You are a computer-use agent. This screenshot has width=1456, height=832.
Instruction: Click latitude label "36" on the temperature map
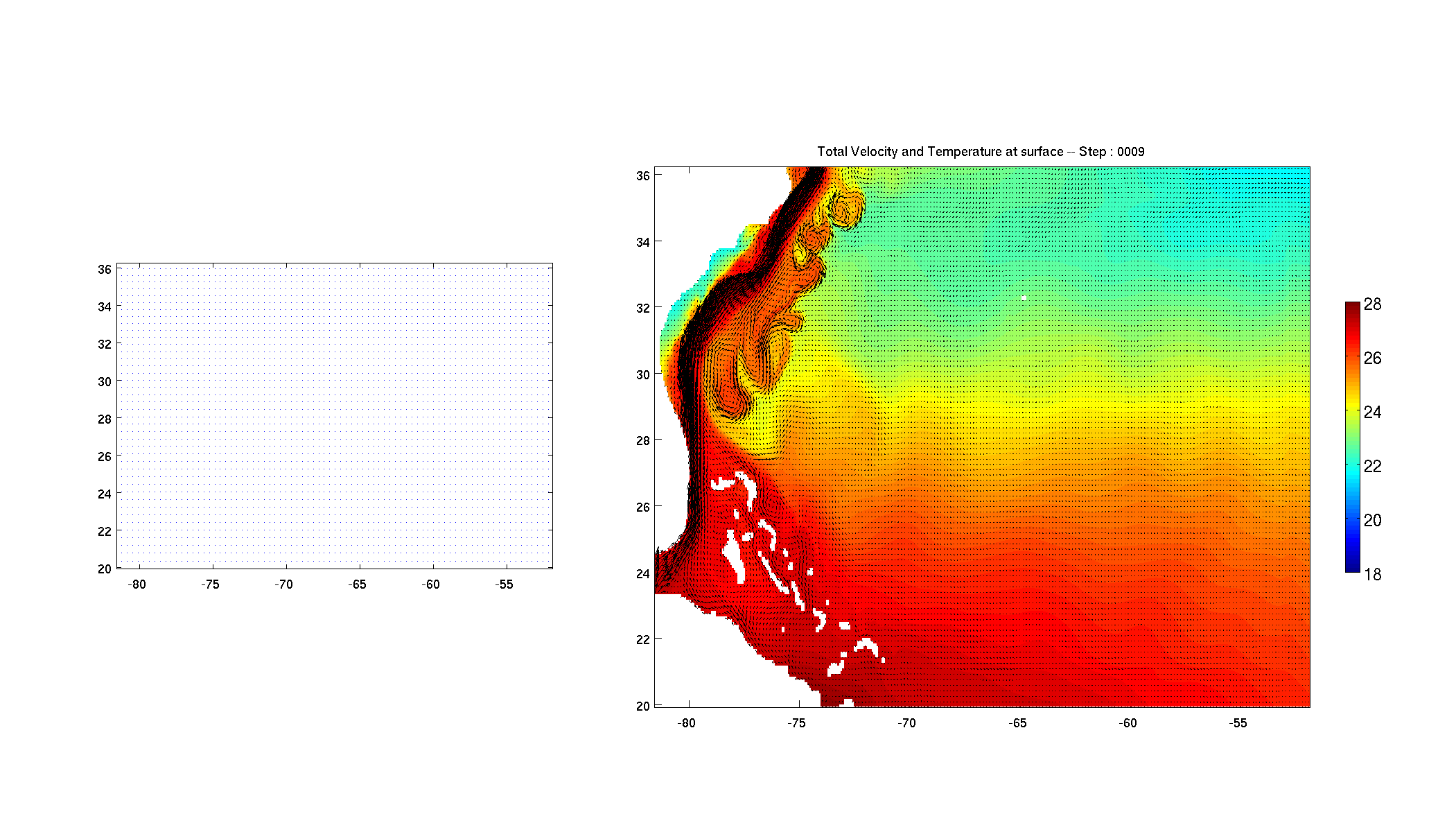pyautogui.click(x=643, y=176)
